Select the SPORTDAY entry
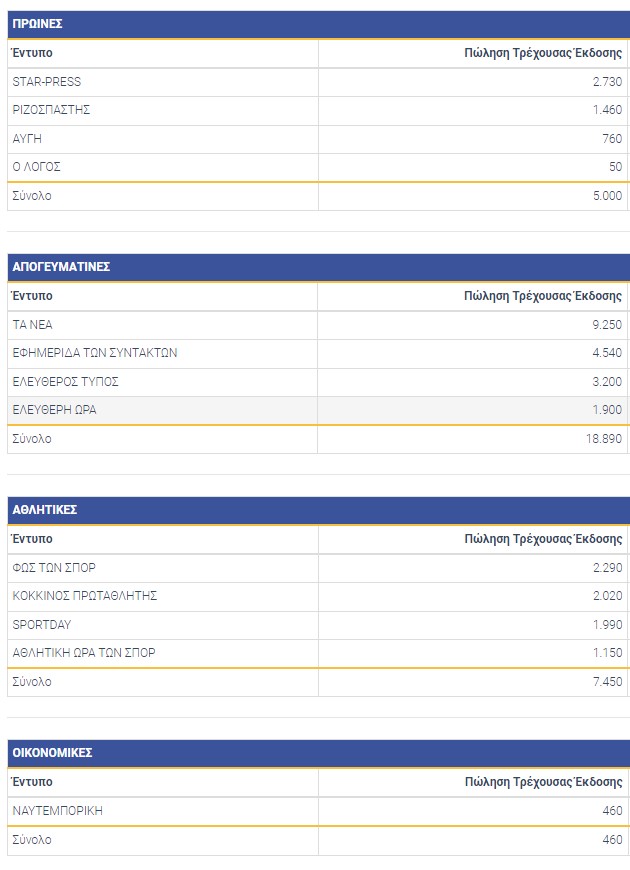The image size is (630, 870). [x=42, y=625]
